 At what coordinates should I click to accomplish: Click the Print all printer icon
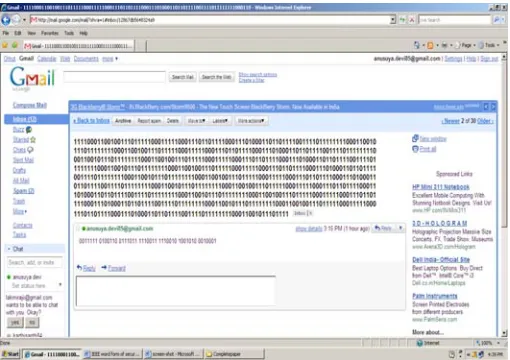pyautogui.click(x=415, y=149)
